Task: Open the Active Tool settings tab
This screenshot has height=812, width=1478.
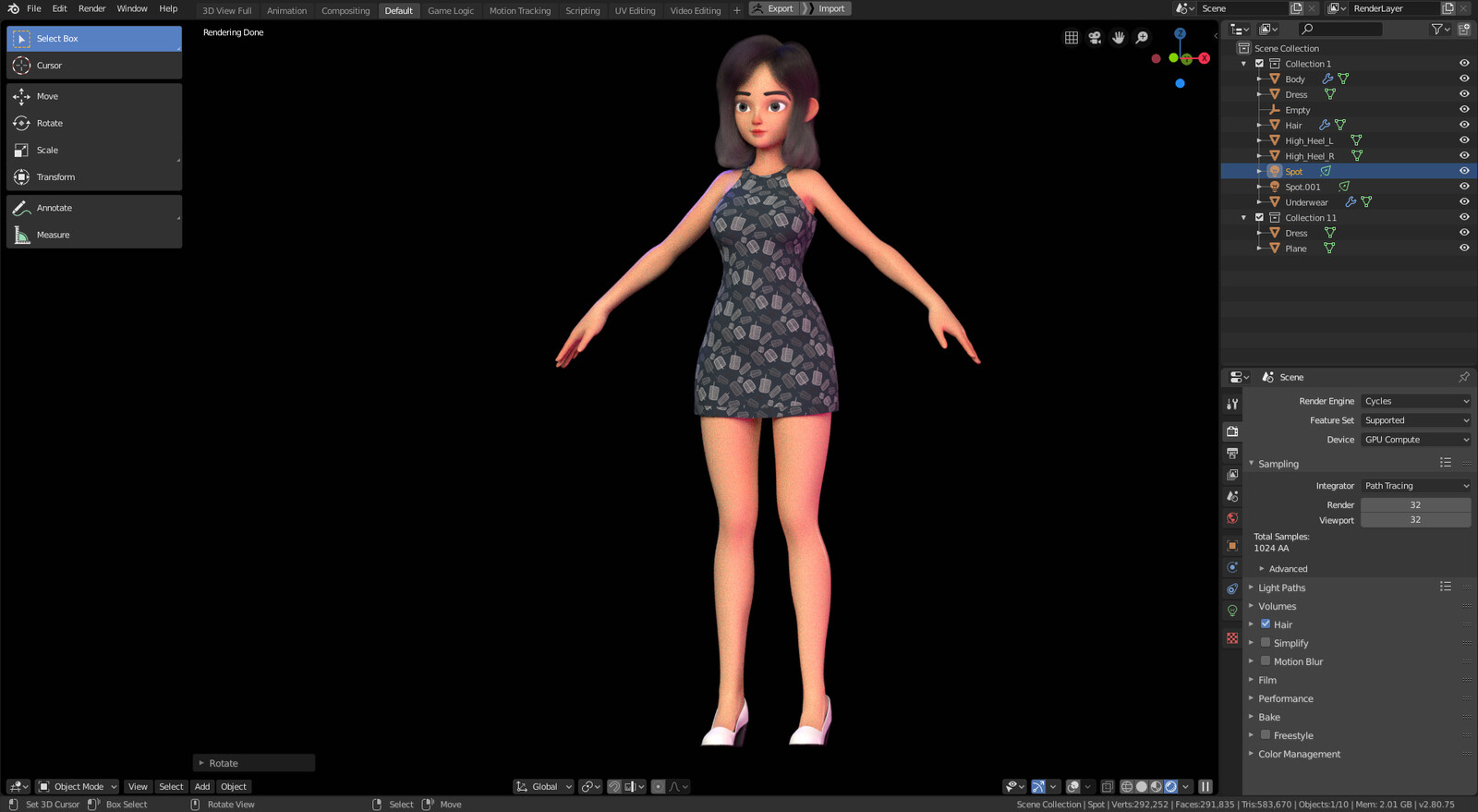Action: pos(1232,404)
